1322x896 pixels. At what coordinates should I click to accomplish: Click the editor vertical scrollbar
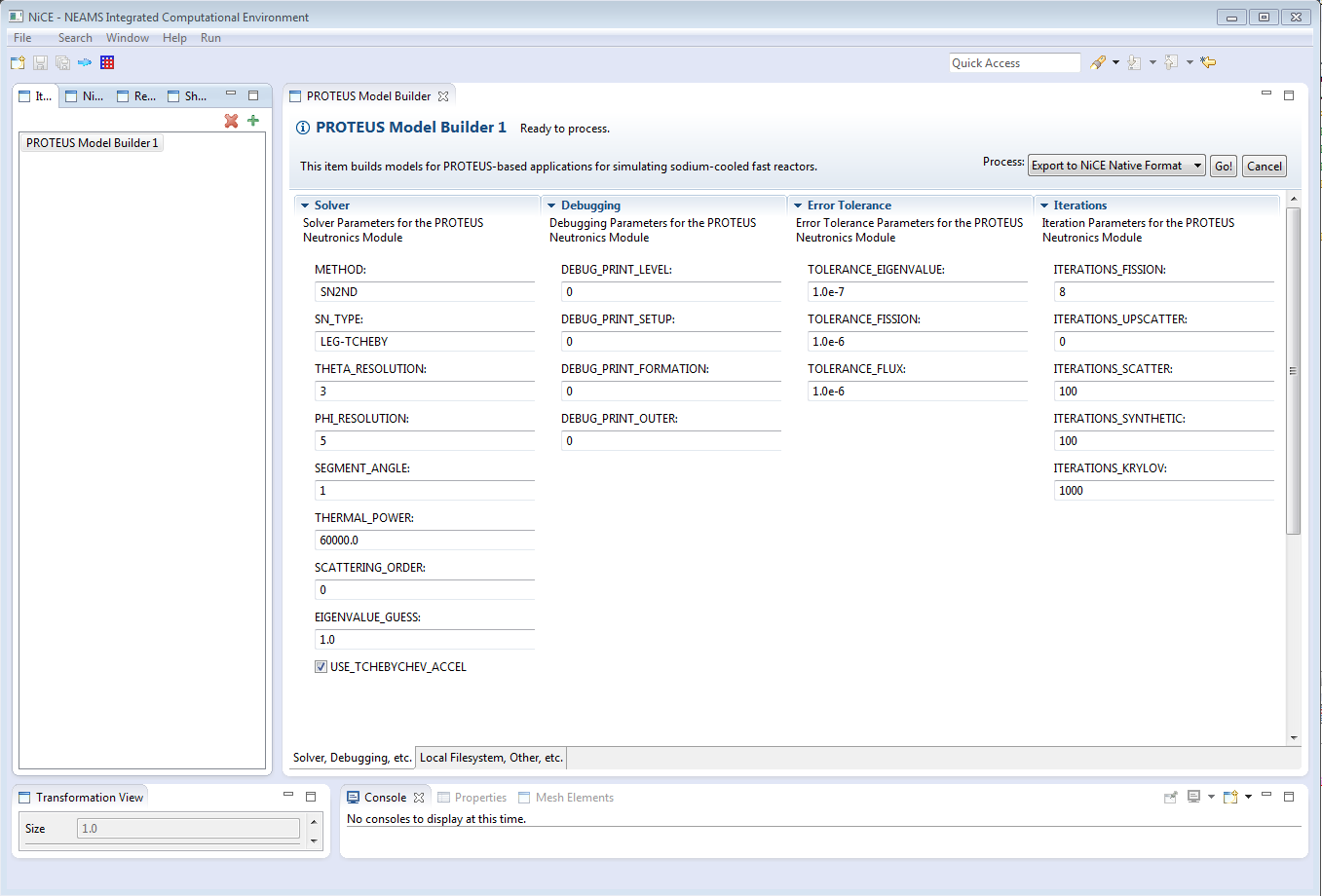click(1294, 370)
